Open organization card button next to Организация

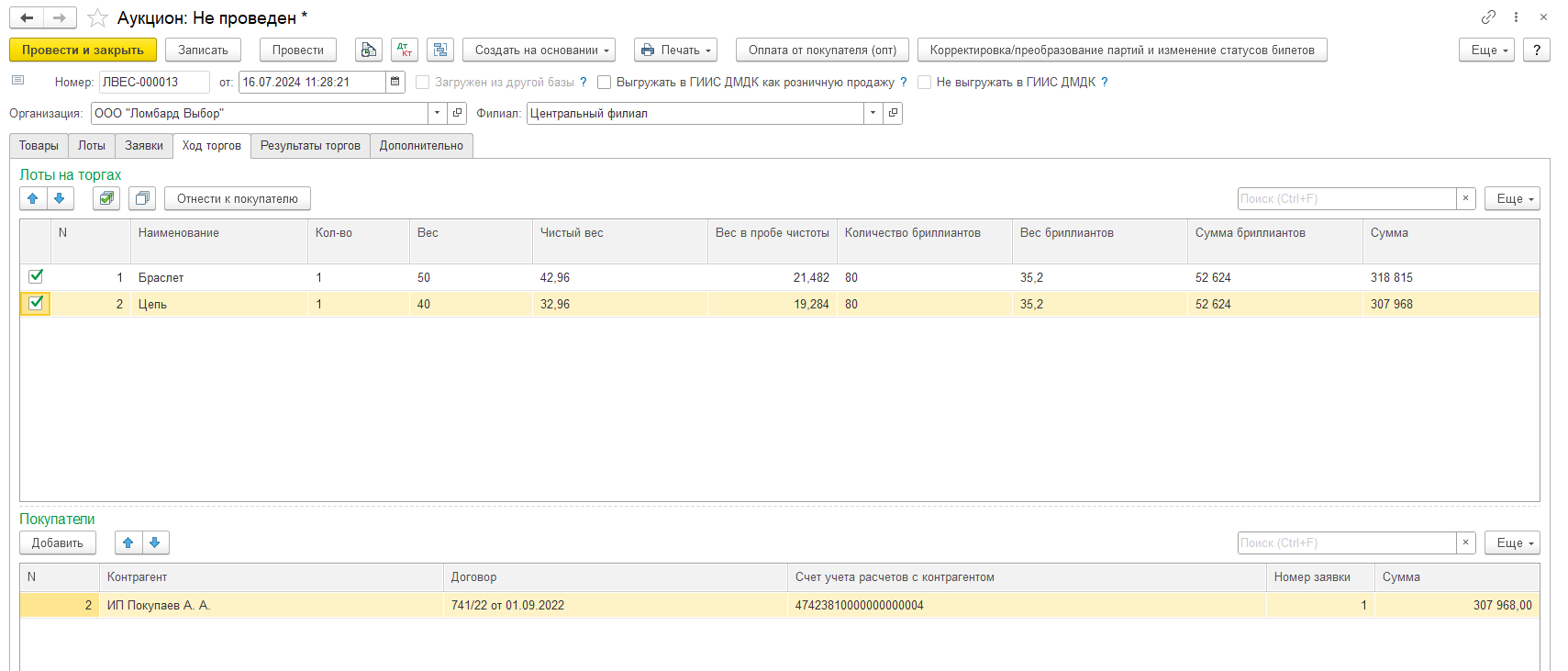tap(457, 113)
